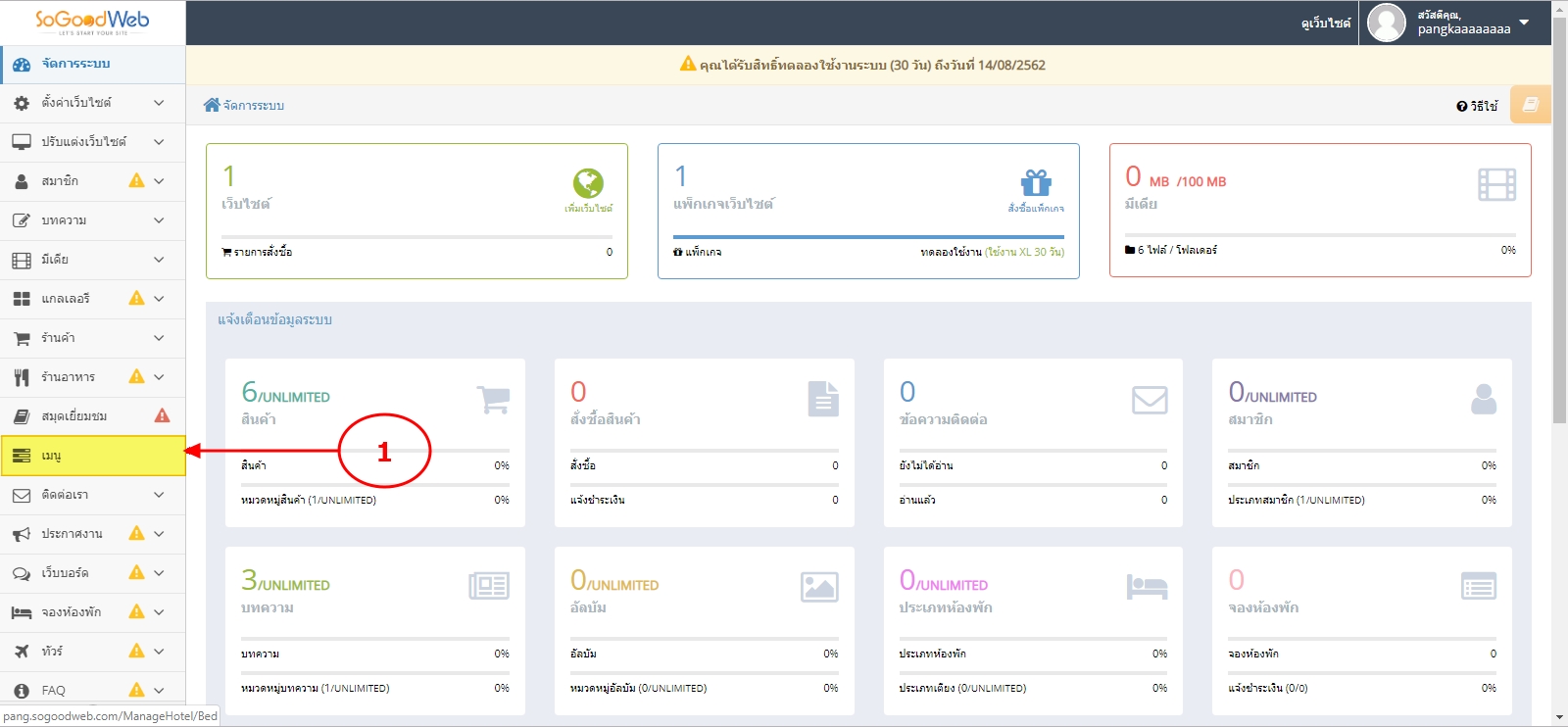Click the cart icon for ร้านค้า

coord(22,338)
